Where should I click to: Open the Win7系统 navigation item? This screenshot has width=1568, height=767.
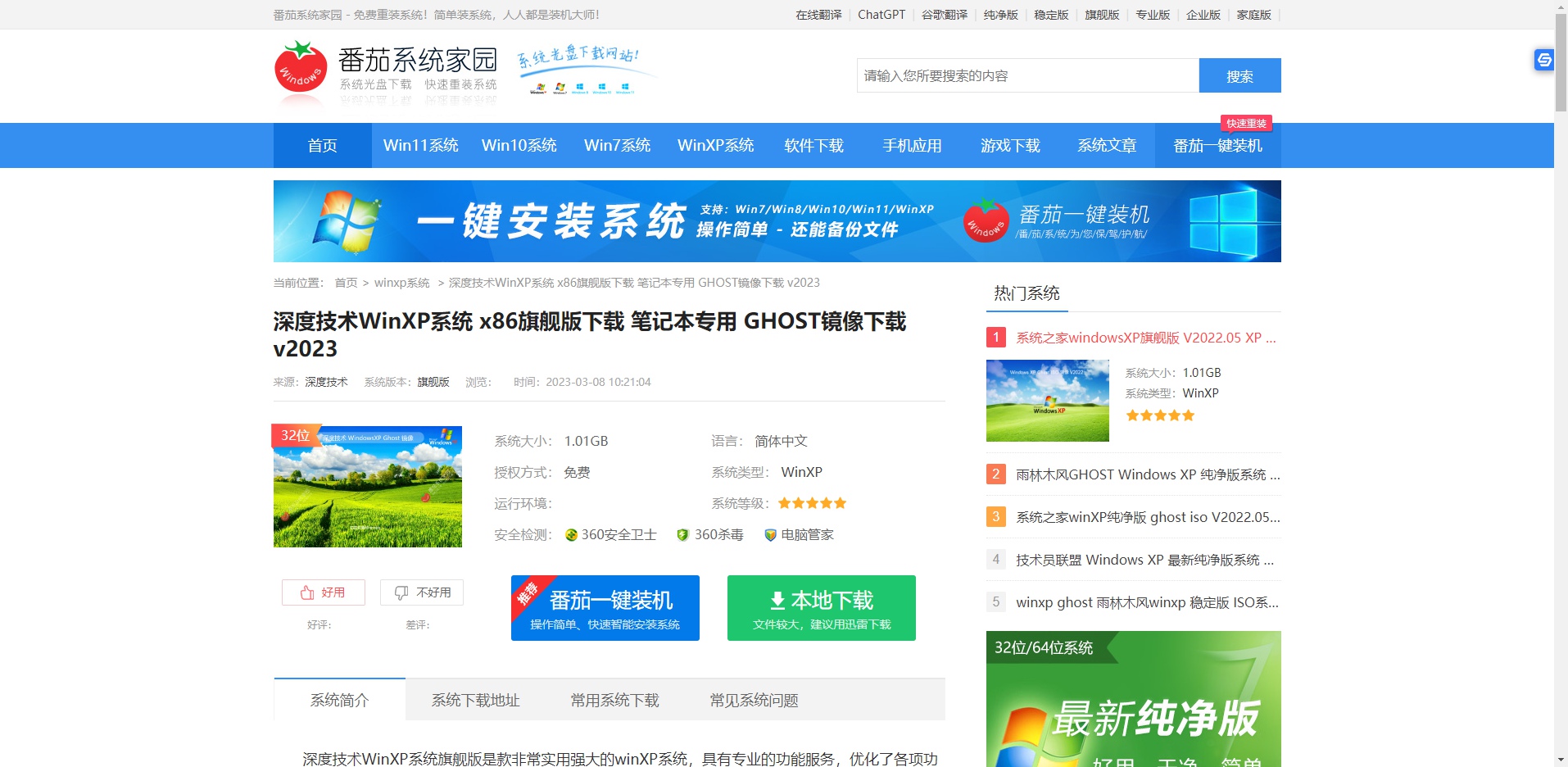click(x=618, y=146)
